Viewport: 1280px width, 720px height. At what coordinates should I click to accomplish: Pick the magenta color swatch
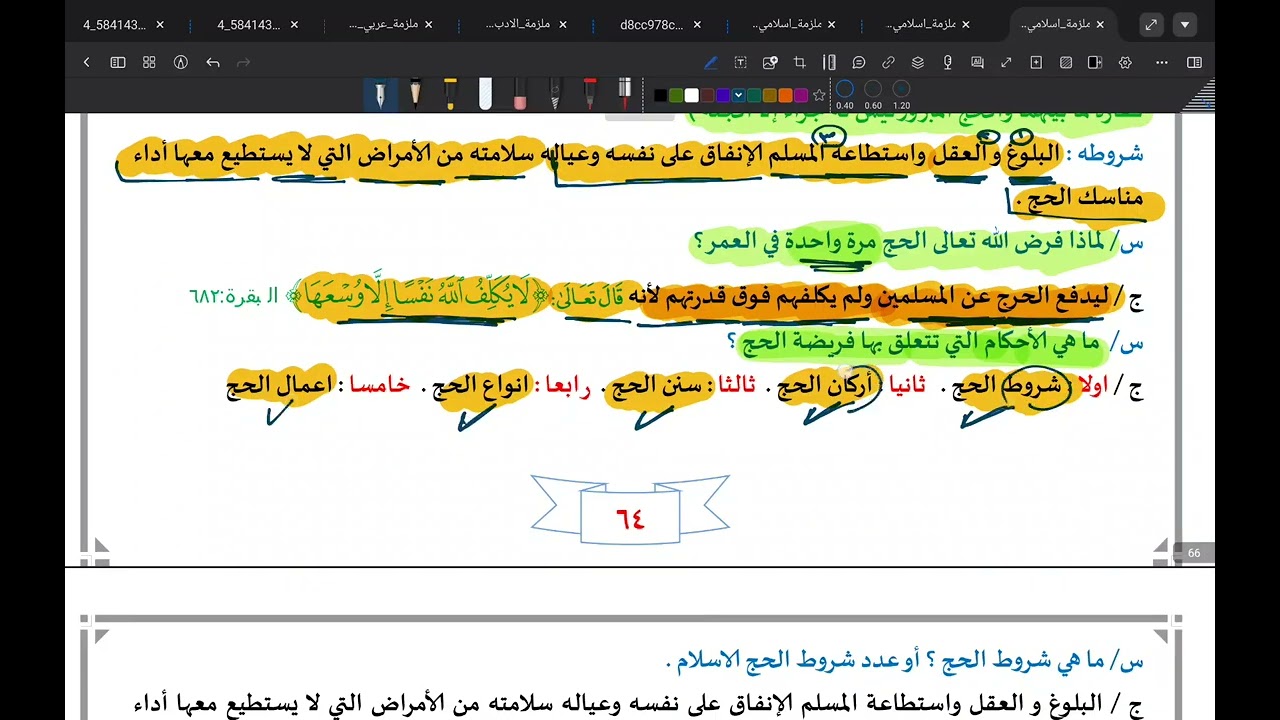click(801, 96)
